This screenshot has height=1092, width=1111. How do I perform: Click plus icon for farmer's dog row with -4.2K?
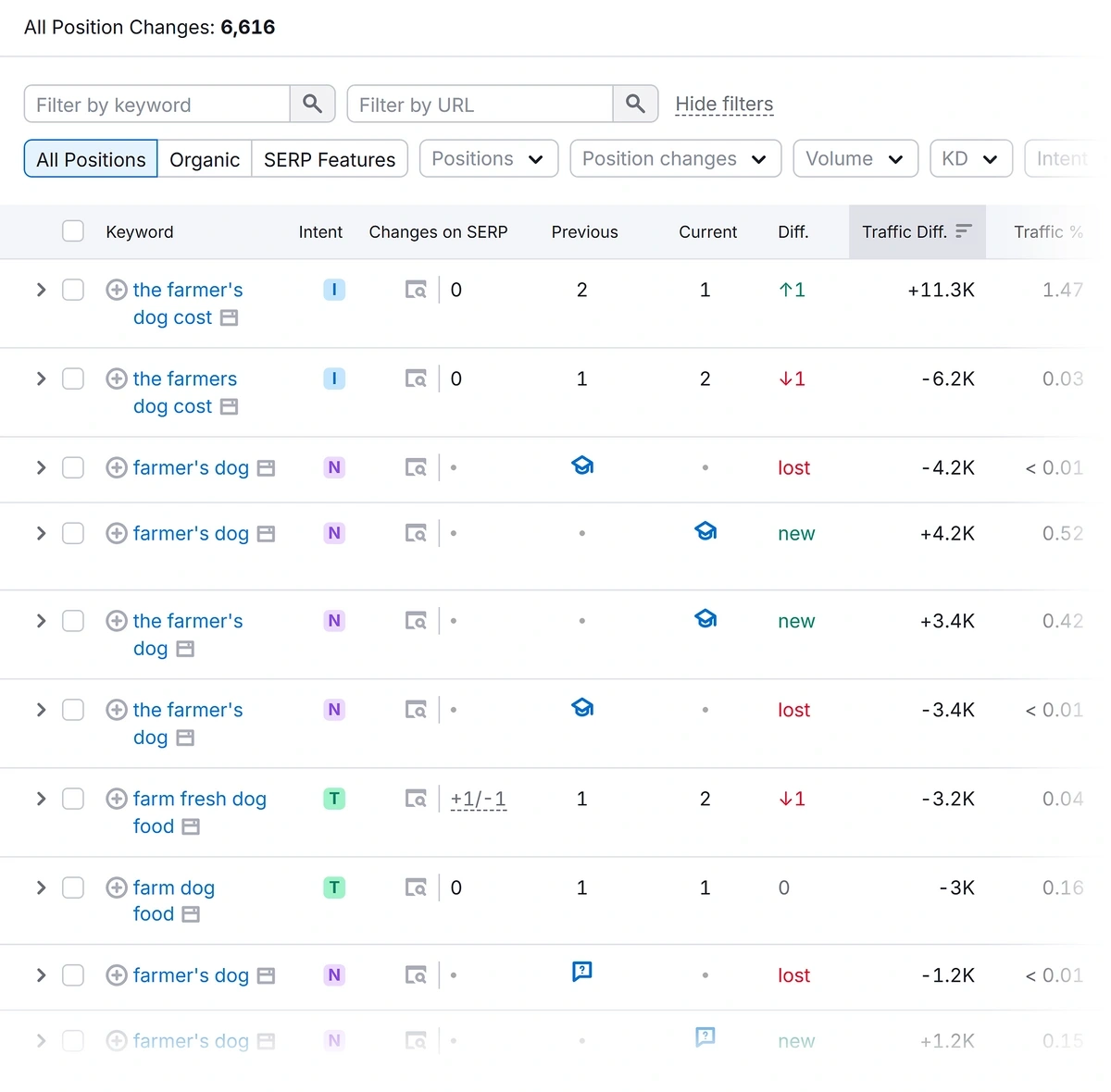[117, 467]
